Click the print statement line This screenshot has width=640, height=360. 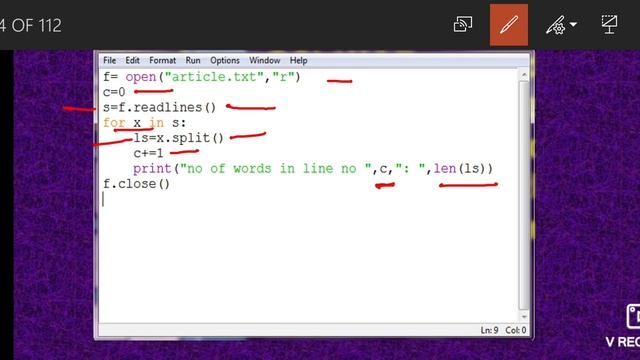pyautogui.click(x=313, y=169)
